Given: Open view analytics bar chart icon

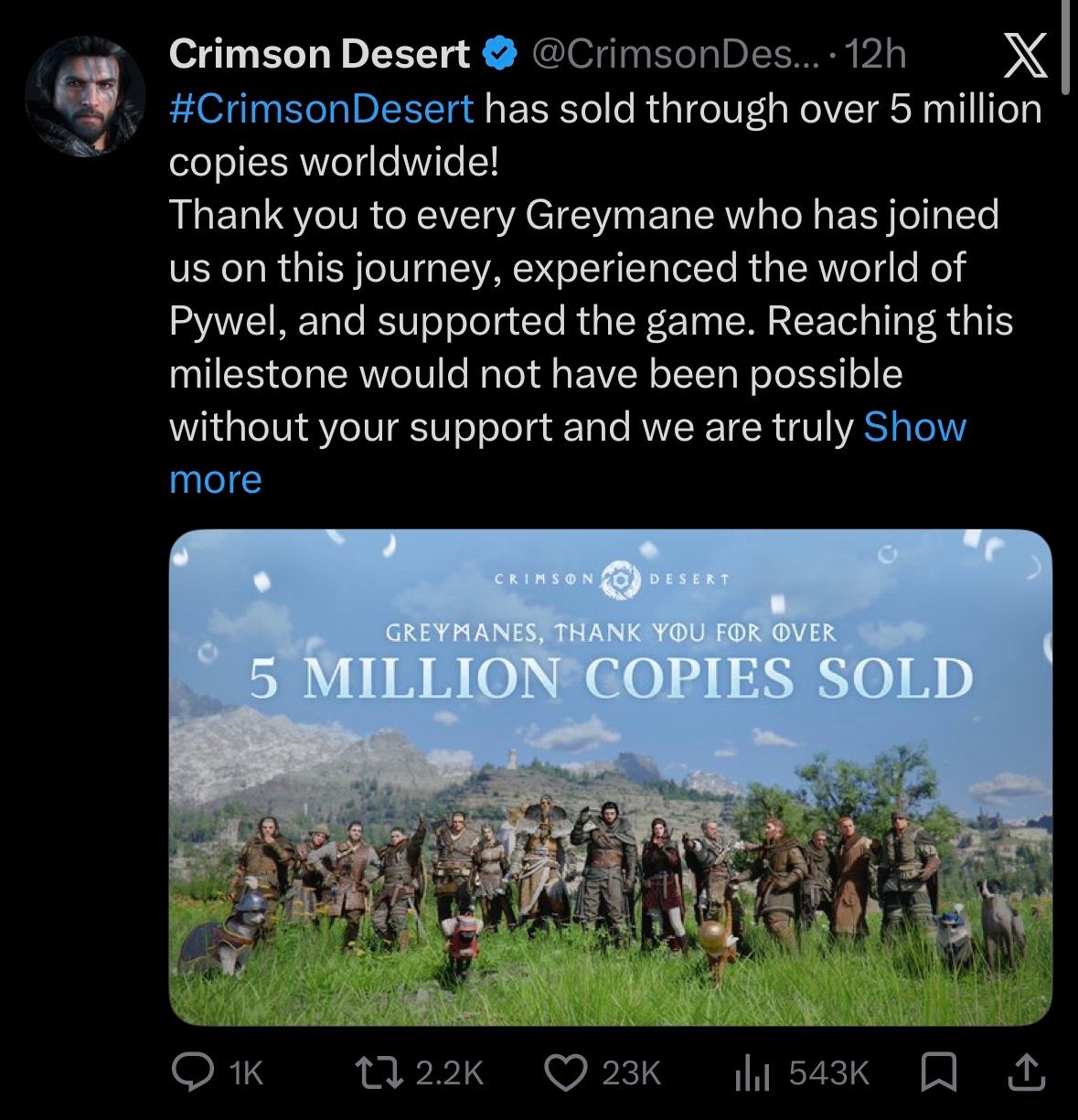Looking at the screenshot, I should pos(754,1072).
